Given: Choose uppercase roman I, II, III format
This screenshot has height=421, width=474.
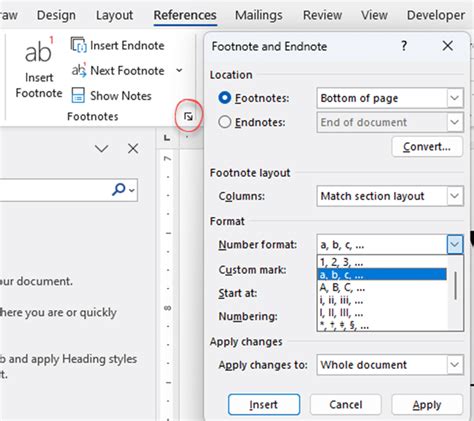Looking at the screenshot, I should tap(382, 313).
